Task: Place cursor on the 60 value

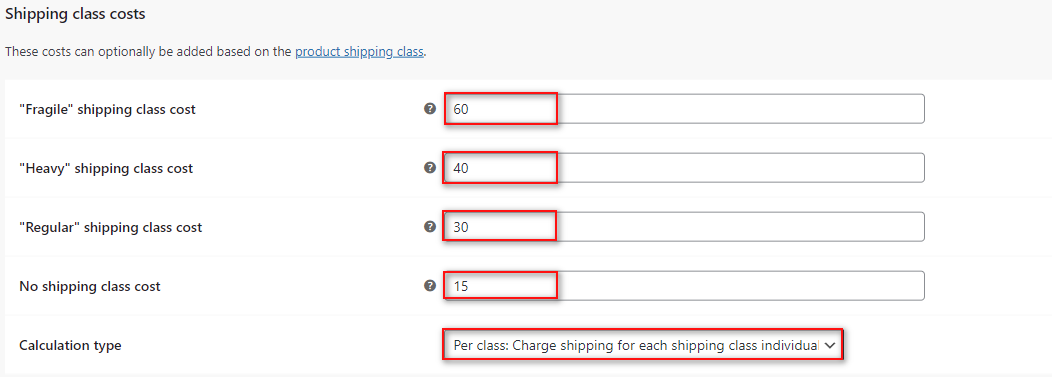Action: coord(461,109)
